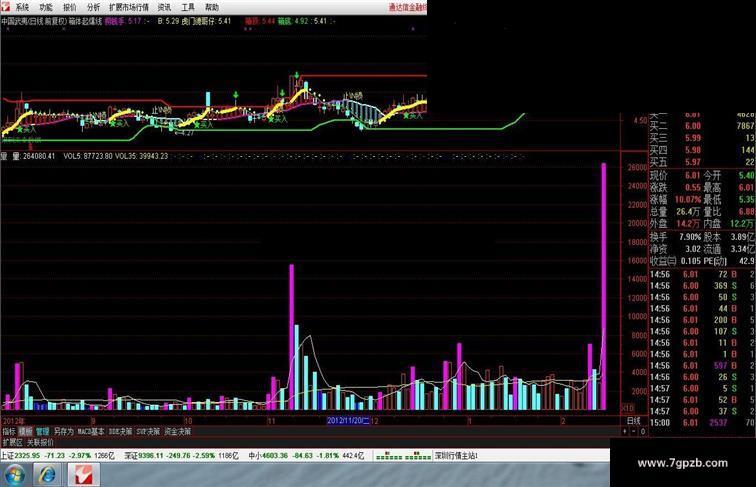Switch to 资金决策 template

click(178, 432)
